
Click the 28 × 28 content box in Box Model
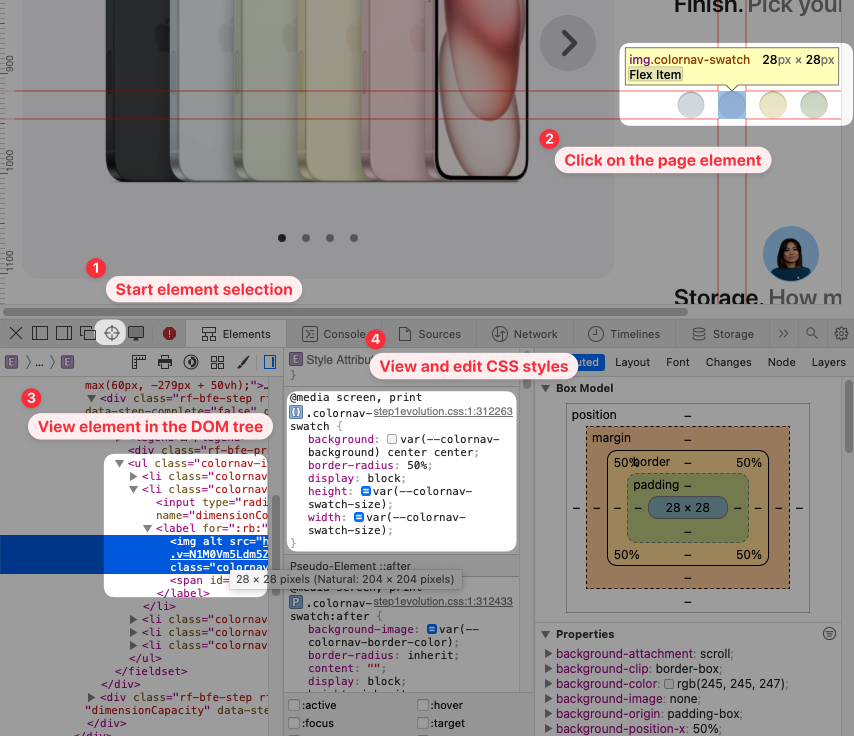(688, 508)
